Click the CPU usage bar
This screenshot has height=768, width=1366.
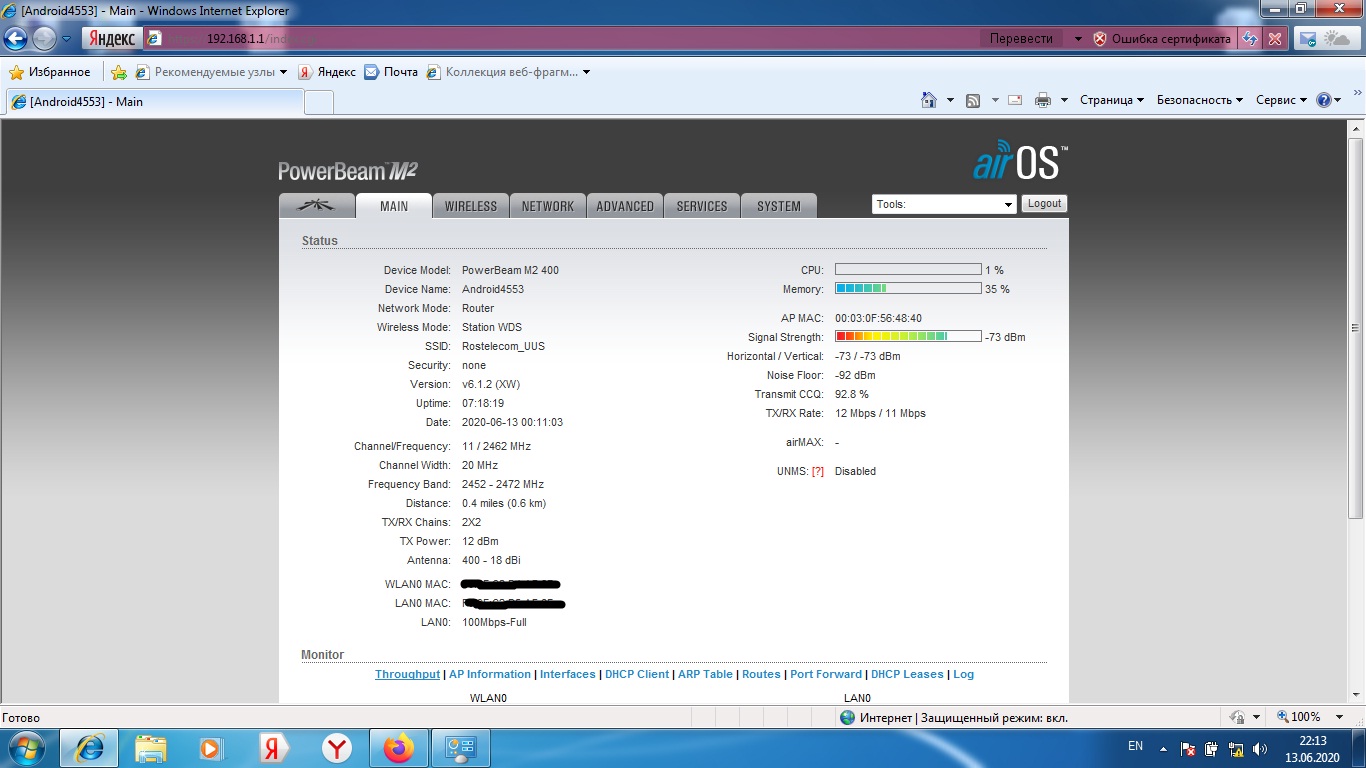(908, 270)
